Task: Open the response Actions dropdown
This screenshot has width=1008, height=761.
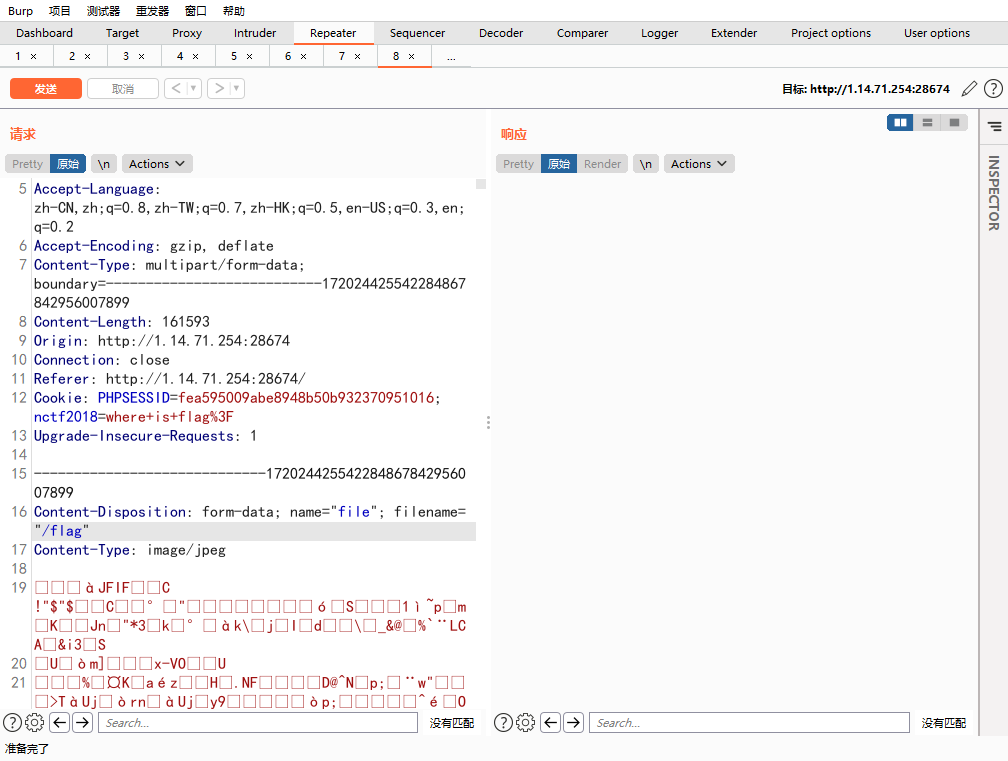Action: pos(699,164)
